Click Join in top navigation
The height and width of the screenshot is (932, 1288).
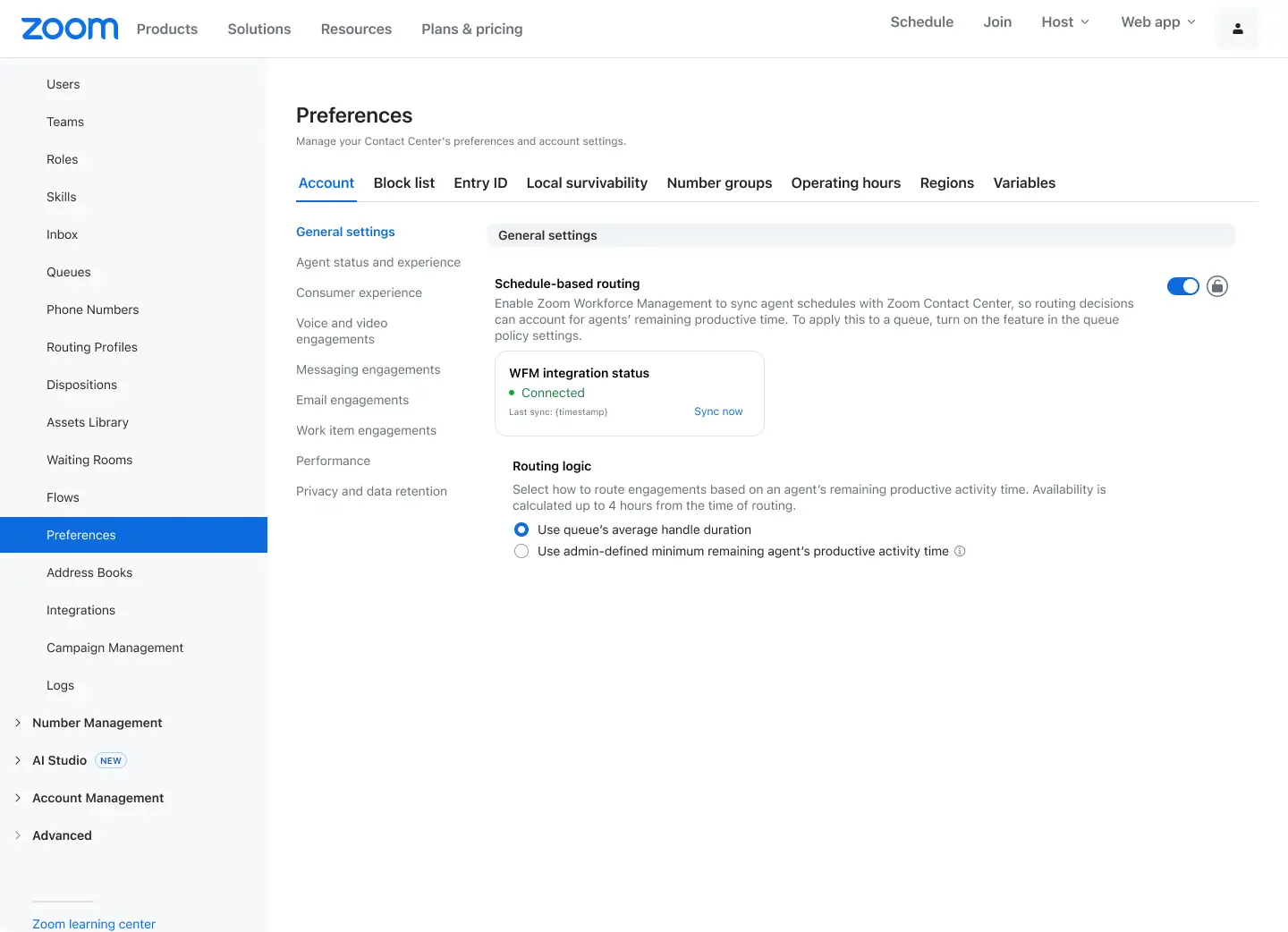[997, 21]
